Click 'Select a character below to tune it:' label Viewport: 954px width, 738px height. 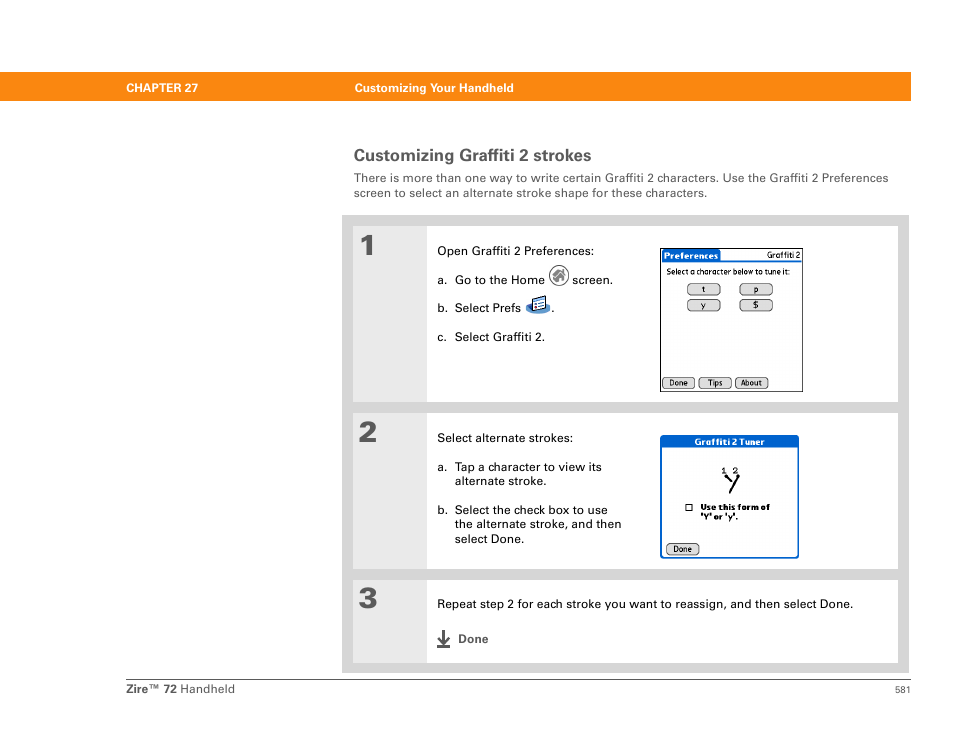coord(728,271)
